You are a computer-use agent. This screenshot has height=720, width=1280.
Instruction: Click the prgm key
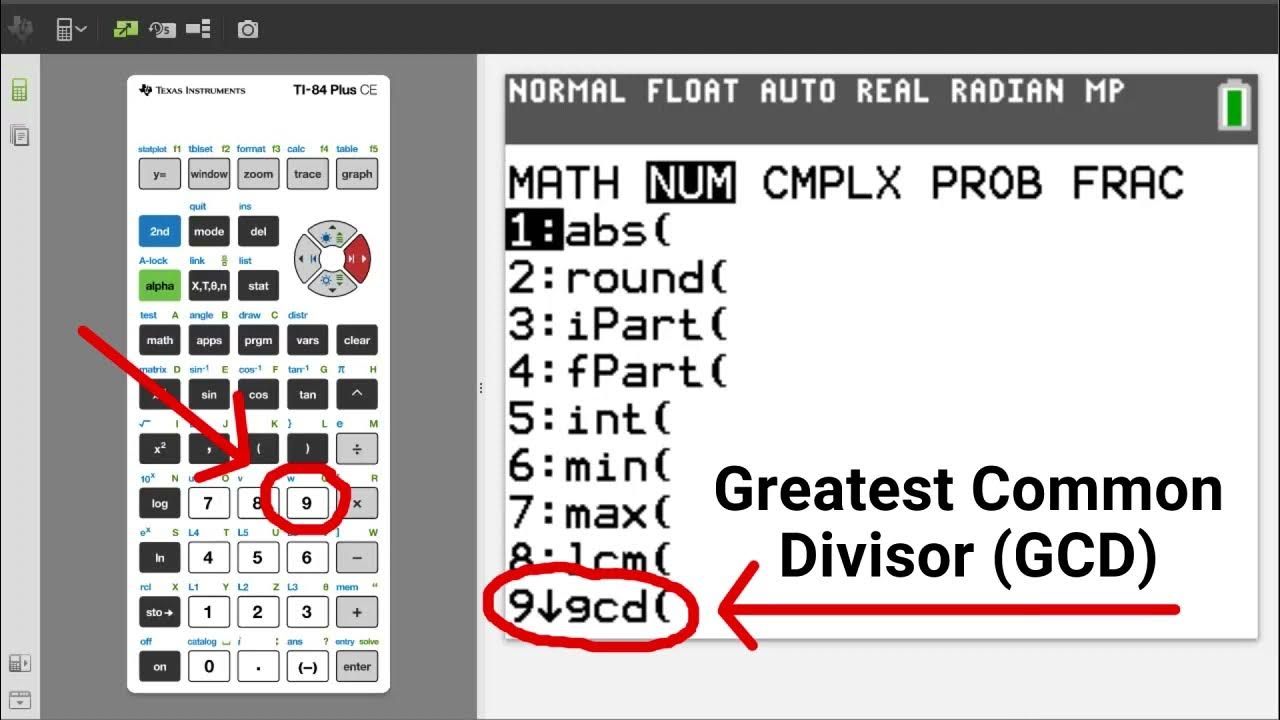tap(258, 340)
